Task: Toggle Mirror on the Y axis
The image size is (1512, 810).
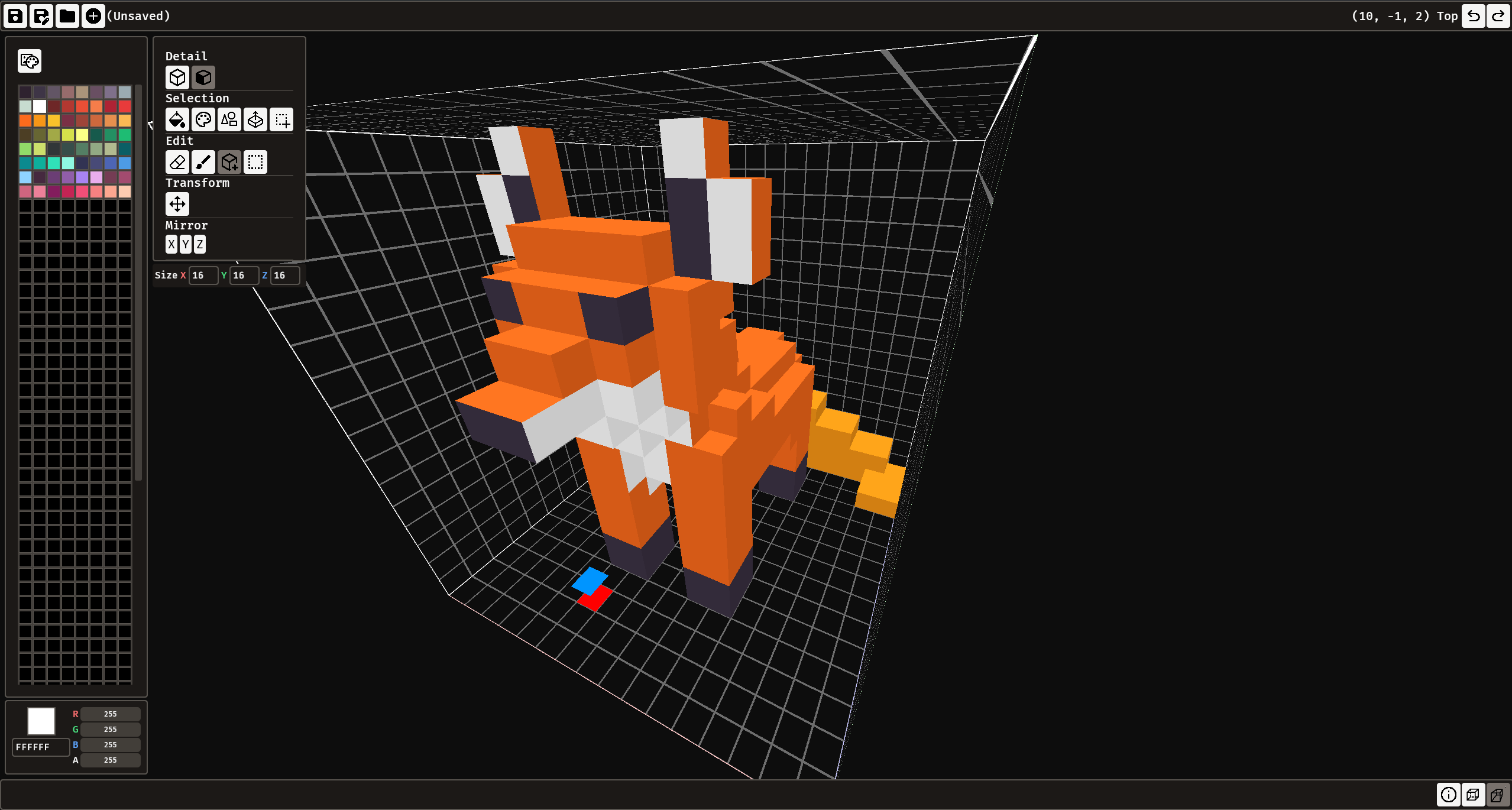Action: 186,244
